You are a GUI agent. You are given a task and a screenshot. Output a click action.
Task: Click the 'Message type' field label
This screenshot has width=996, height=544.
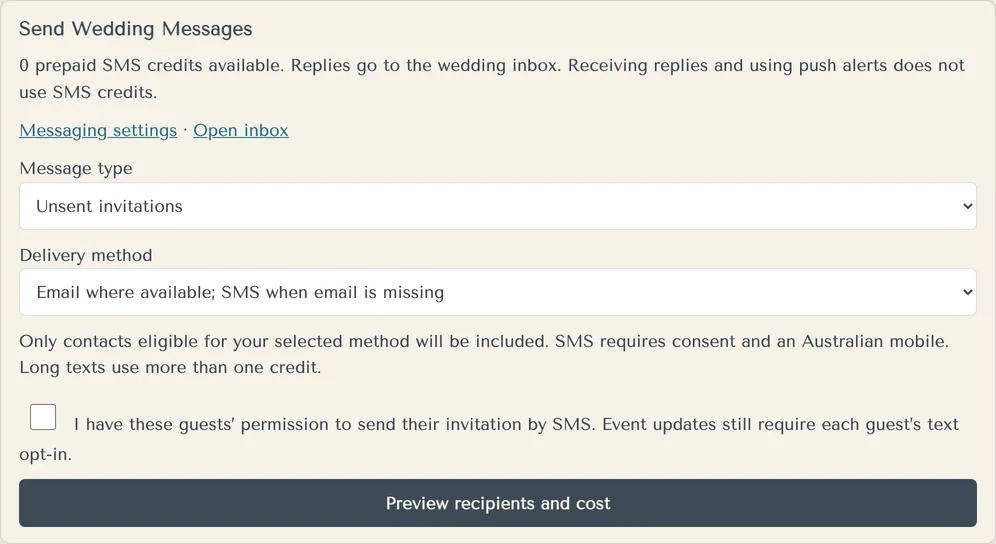(x=76, y=168)
